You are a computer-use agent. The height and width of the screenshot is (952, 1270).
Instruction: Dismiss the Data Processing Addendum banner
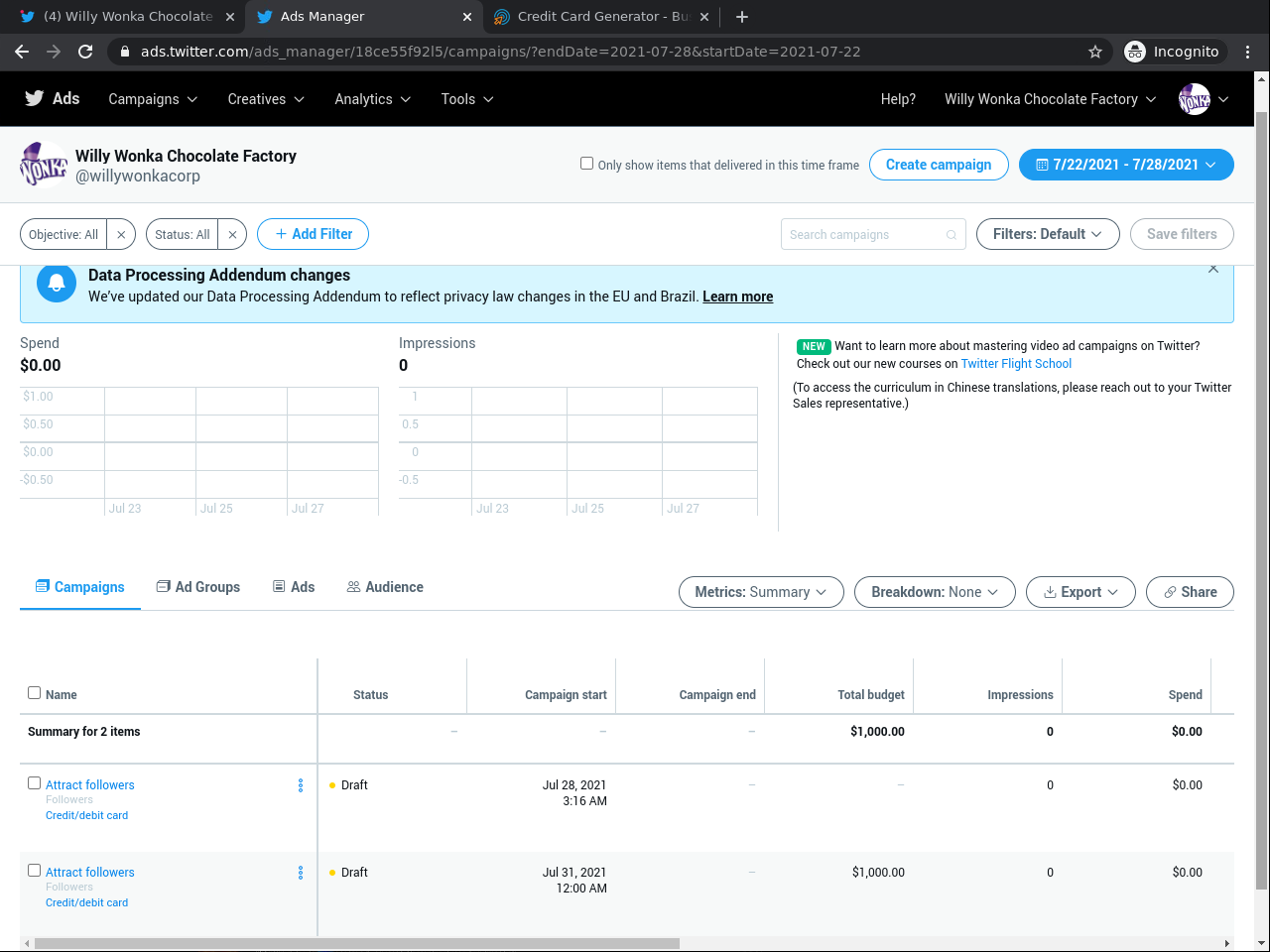(x=1213, y=269)
